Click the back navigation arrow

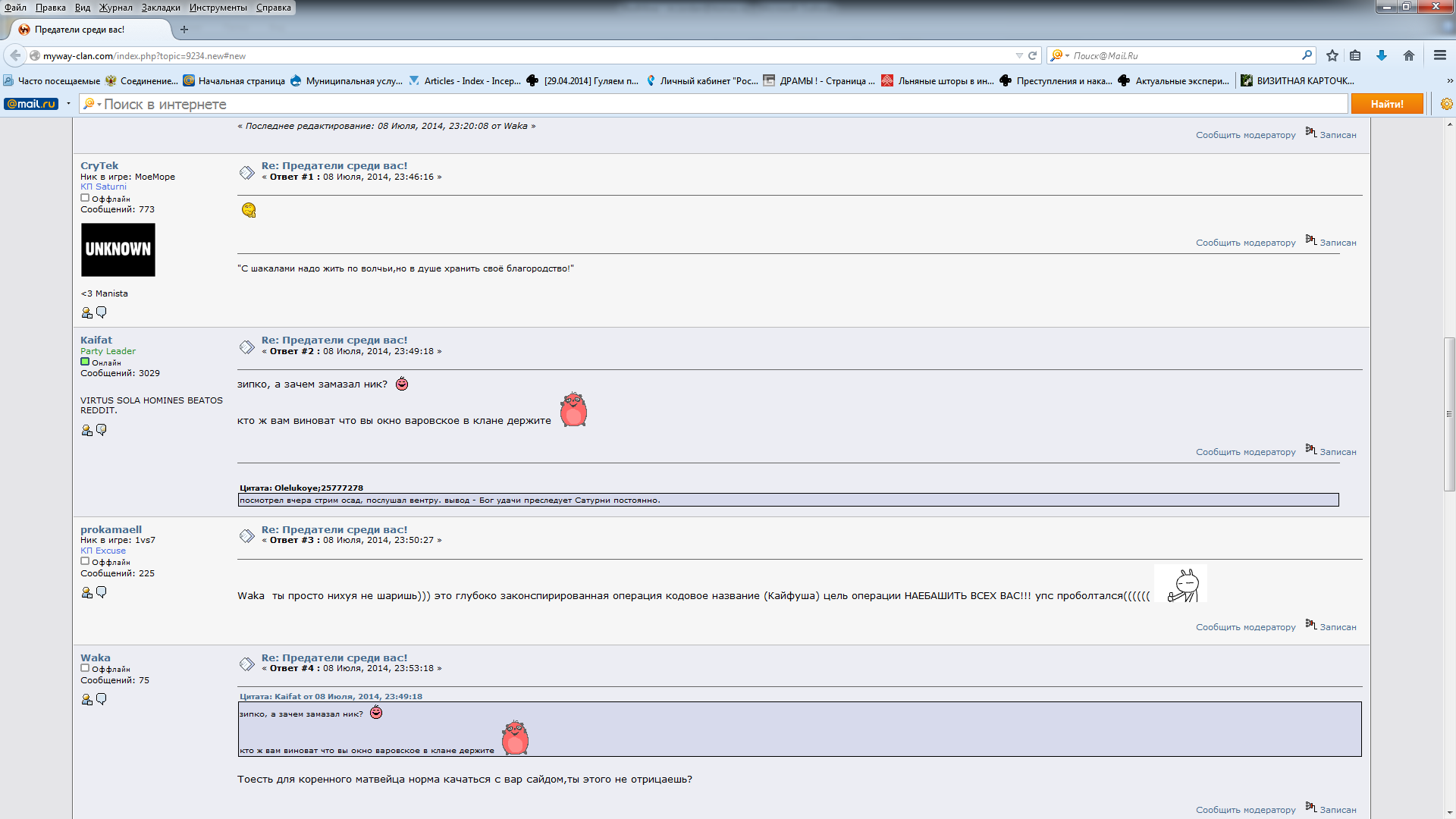point(15,55)
